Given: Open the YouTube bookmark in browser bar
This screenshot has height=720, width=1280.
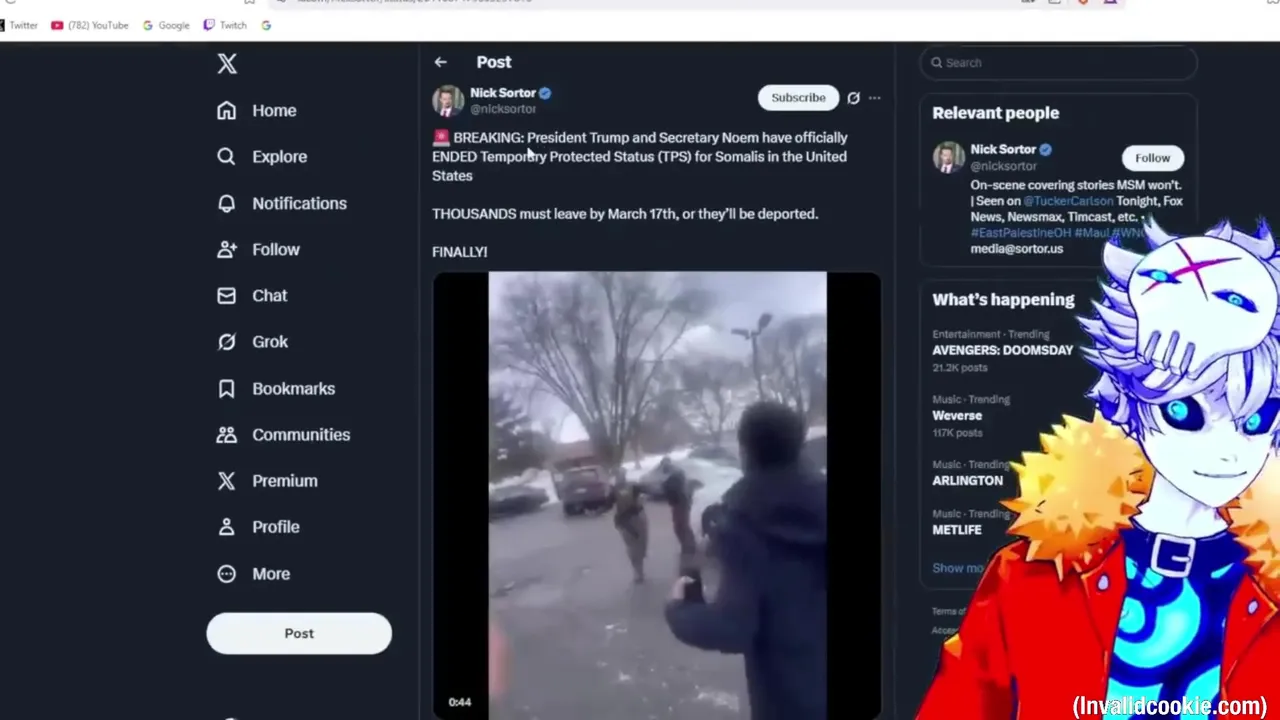Looking at the screenshot, I should 90,25.
